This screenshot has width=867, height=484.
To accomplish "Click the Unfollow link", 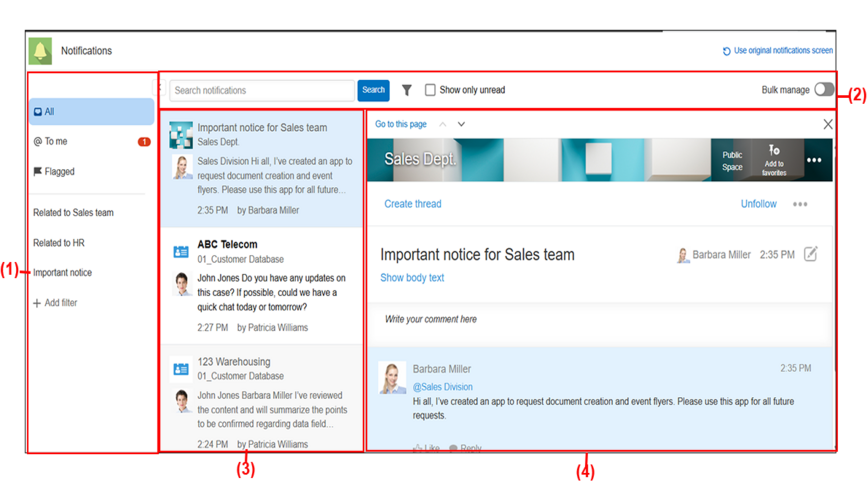I will pyautogui.click(x=758, y=204).
